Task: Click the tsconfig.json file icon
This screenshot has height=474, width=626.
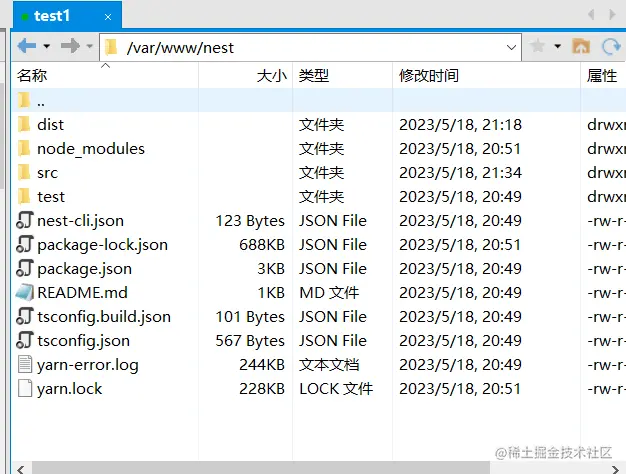Action: click(x=24, y=340)
